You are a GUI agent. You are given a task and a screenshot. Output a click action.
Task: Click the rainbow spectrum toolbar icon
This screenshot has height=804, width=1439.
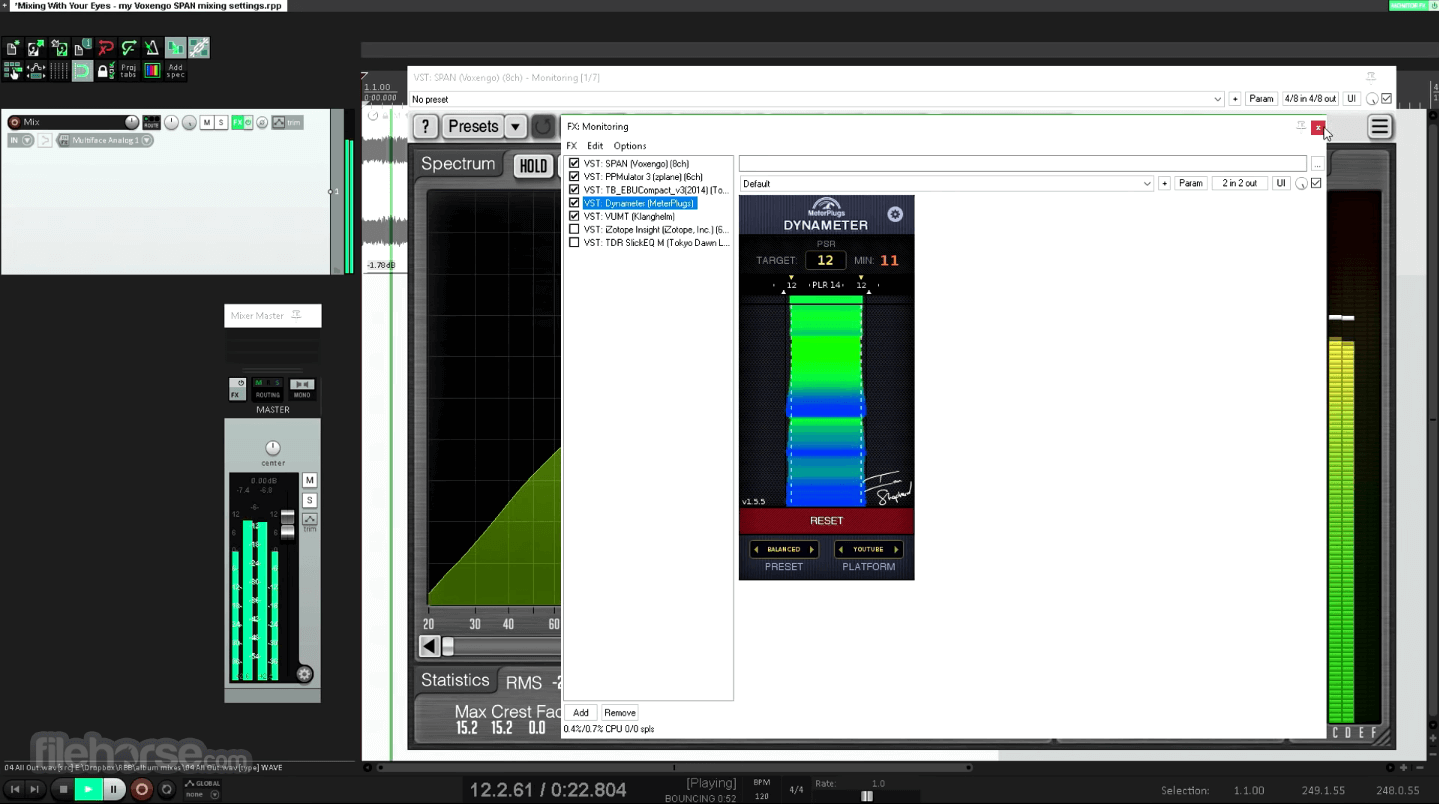(152, 71)
